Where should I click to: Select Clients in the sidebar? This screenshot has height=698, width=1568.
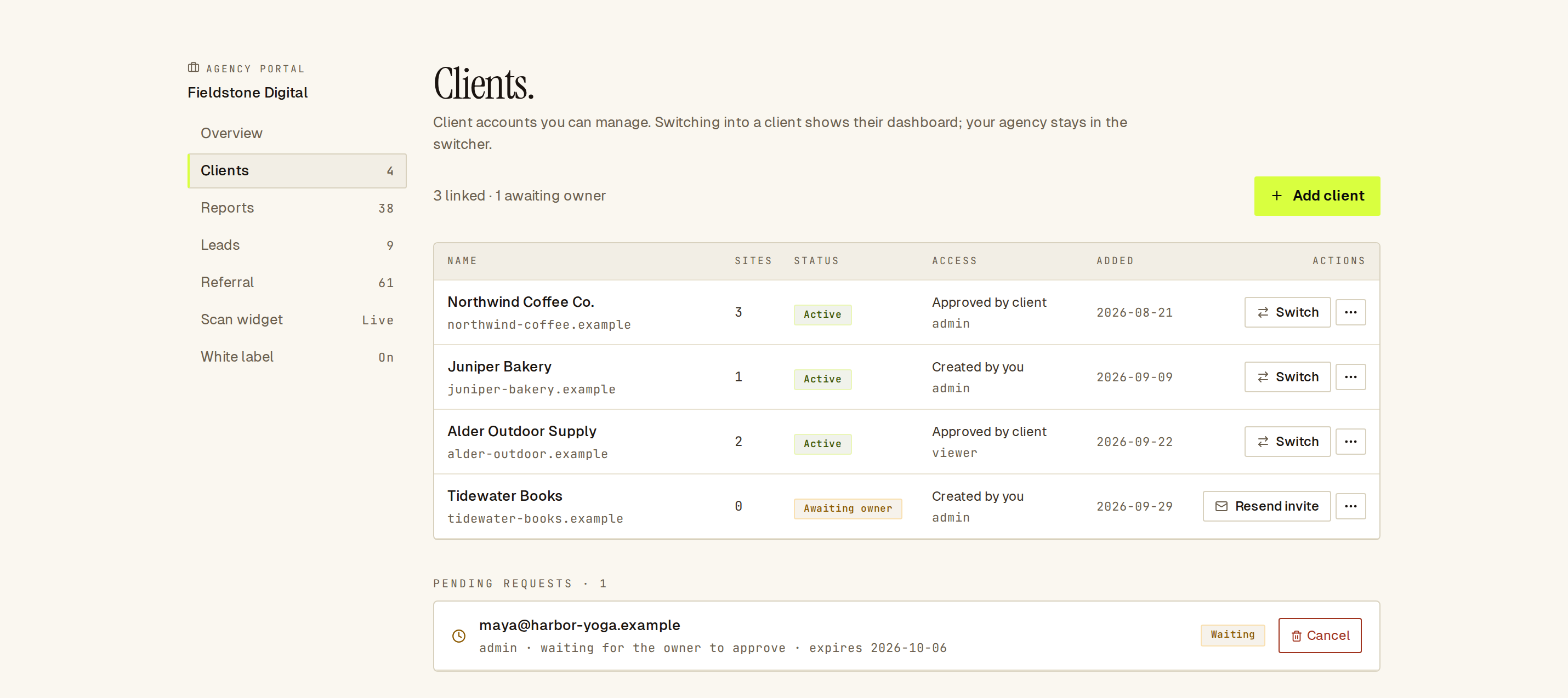click(x=297, y=170)
